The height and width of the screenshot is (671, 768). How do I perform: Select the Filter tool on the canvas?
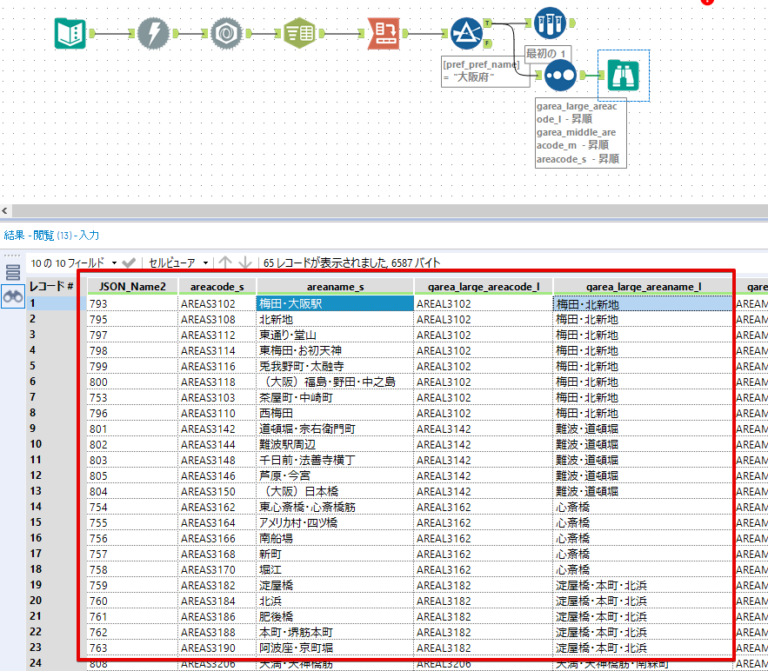pyautogui.click(x=466, y=35)
